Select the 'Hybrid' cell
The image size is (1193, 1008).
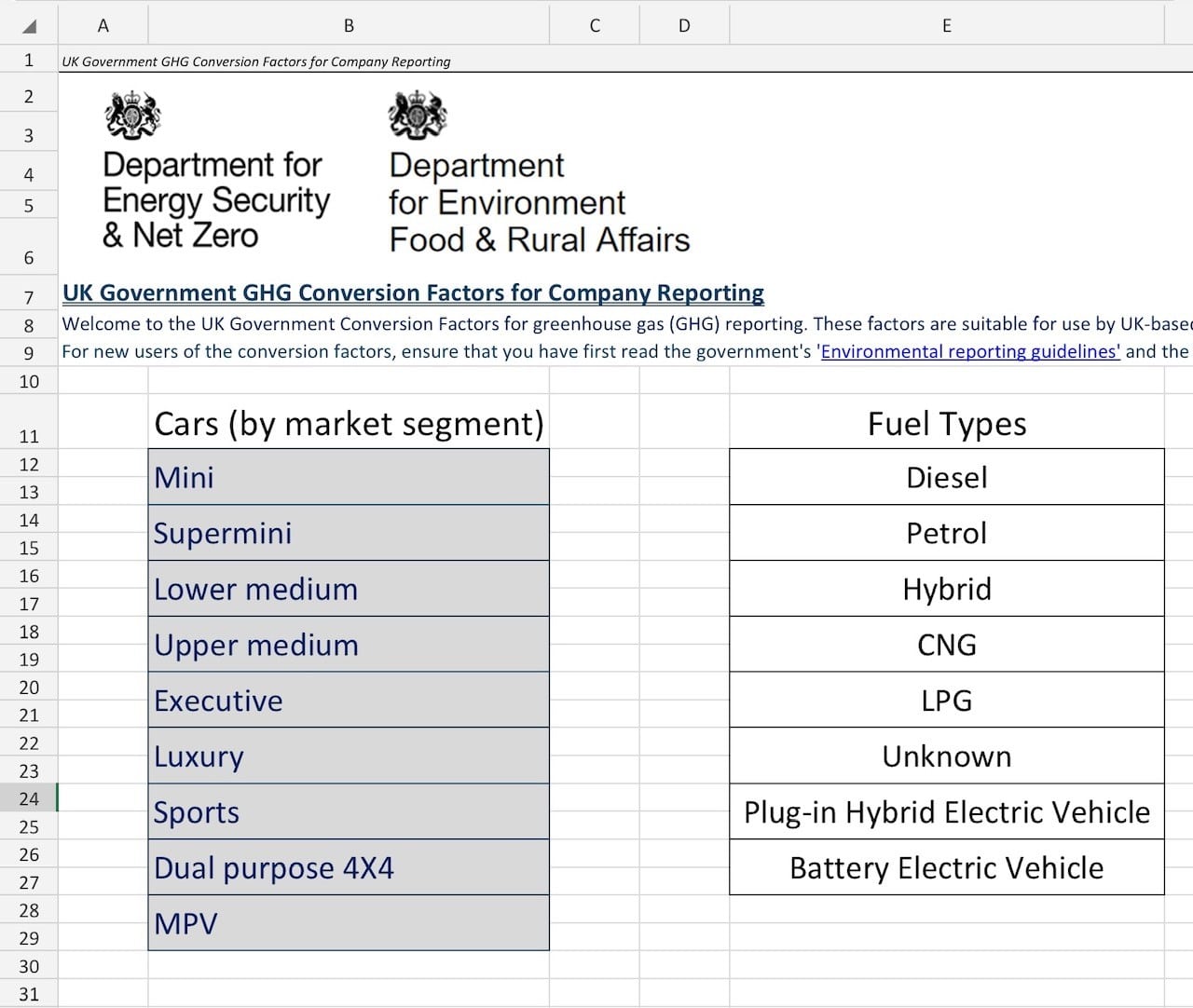click(x=947, y=589)
